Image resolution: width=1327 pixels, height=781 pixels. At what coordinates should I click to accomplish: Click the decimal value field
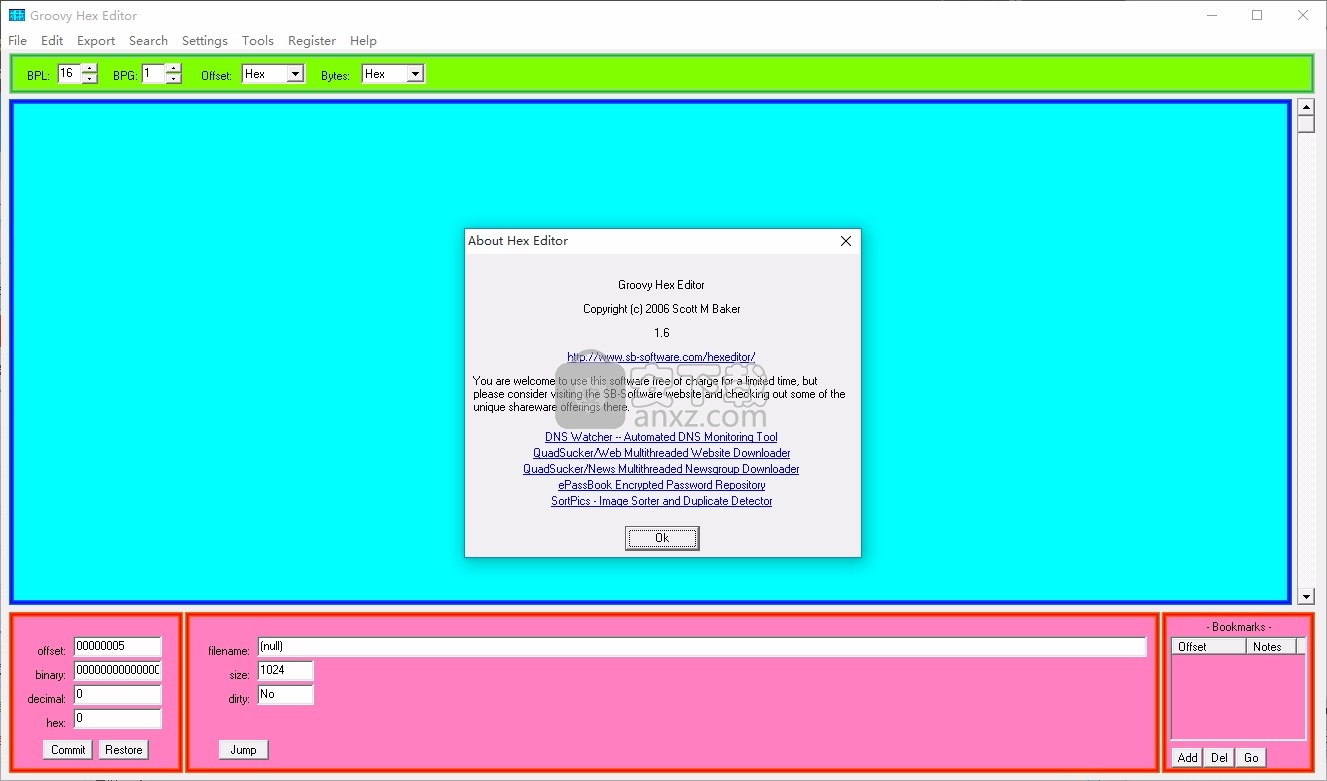pyautogui.click(x=118, y=695)
